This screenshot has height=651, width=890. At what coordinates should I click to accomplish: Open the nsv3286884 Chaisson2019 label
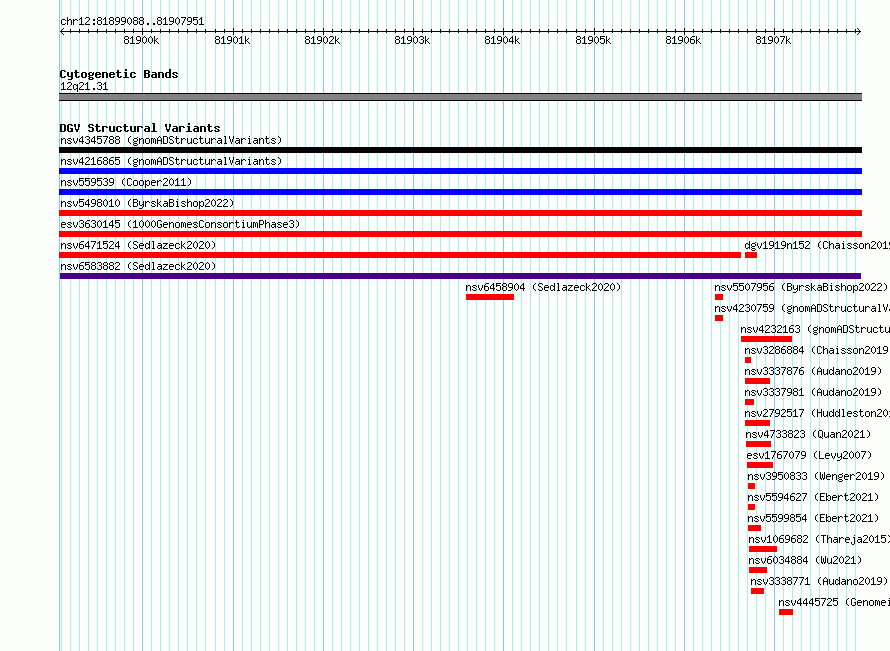(817, 350)
